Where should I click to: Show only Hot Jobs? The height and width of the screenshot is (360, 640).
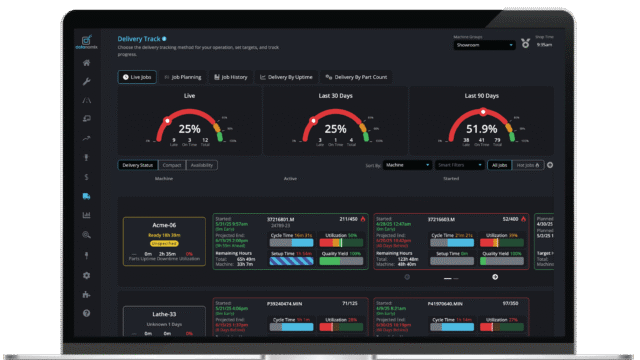pos(528,165)
